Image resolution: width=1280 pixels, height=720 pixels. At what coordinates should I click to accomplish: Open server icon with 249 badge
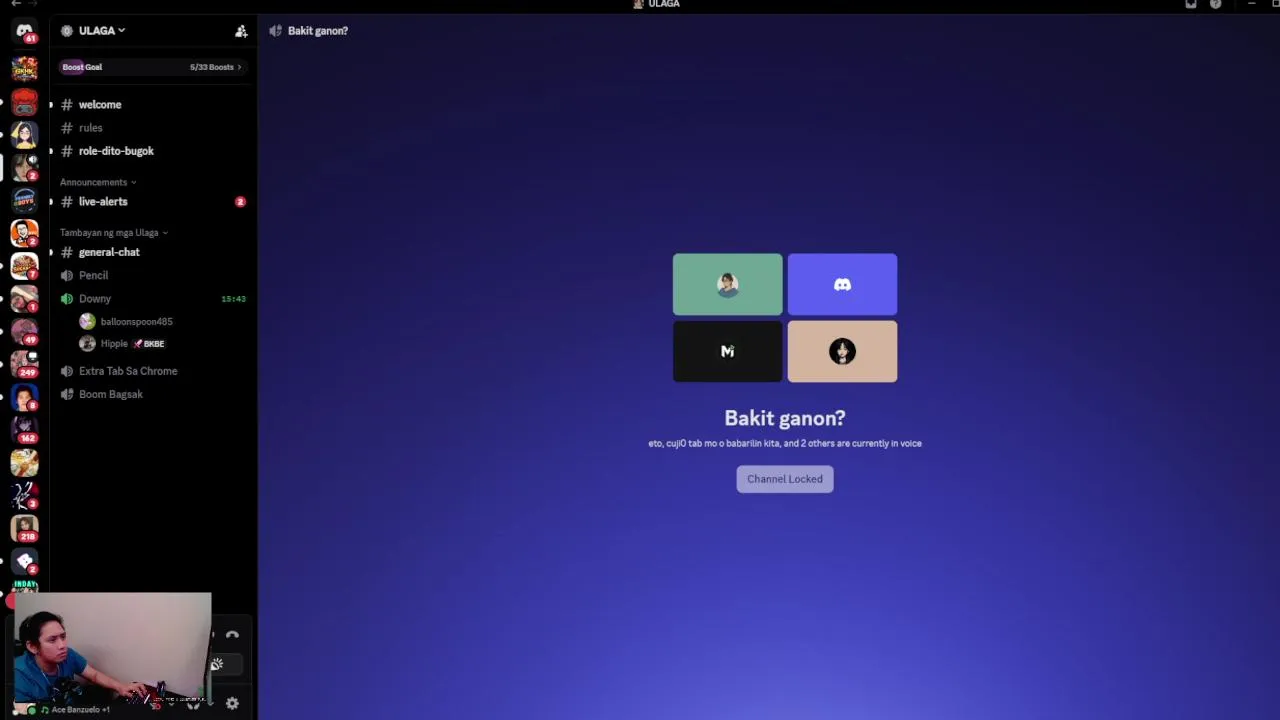24,364
